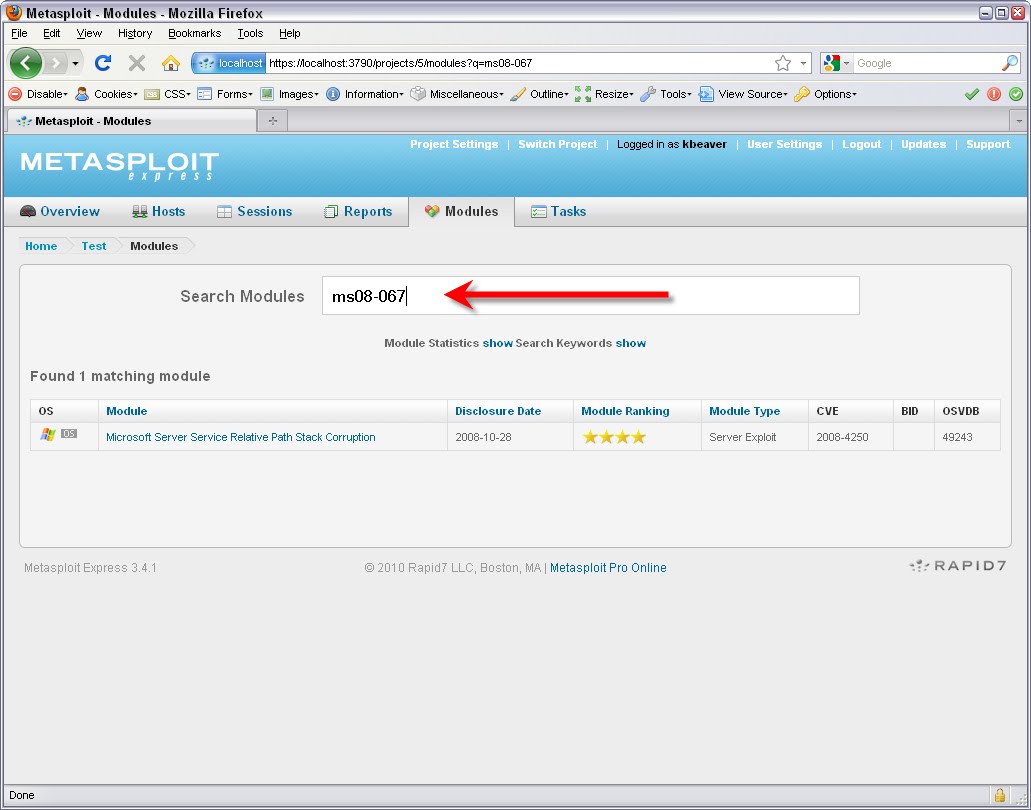This screenshot has width=1031, height=810.
Task: Open the Updates link
Action: point(923,144)
